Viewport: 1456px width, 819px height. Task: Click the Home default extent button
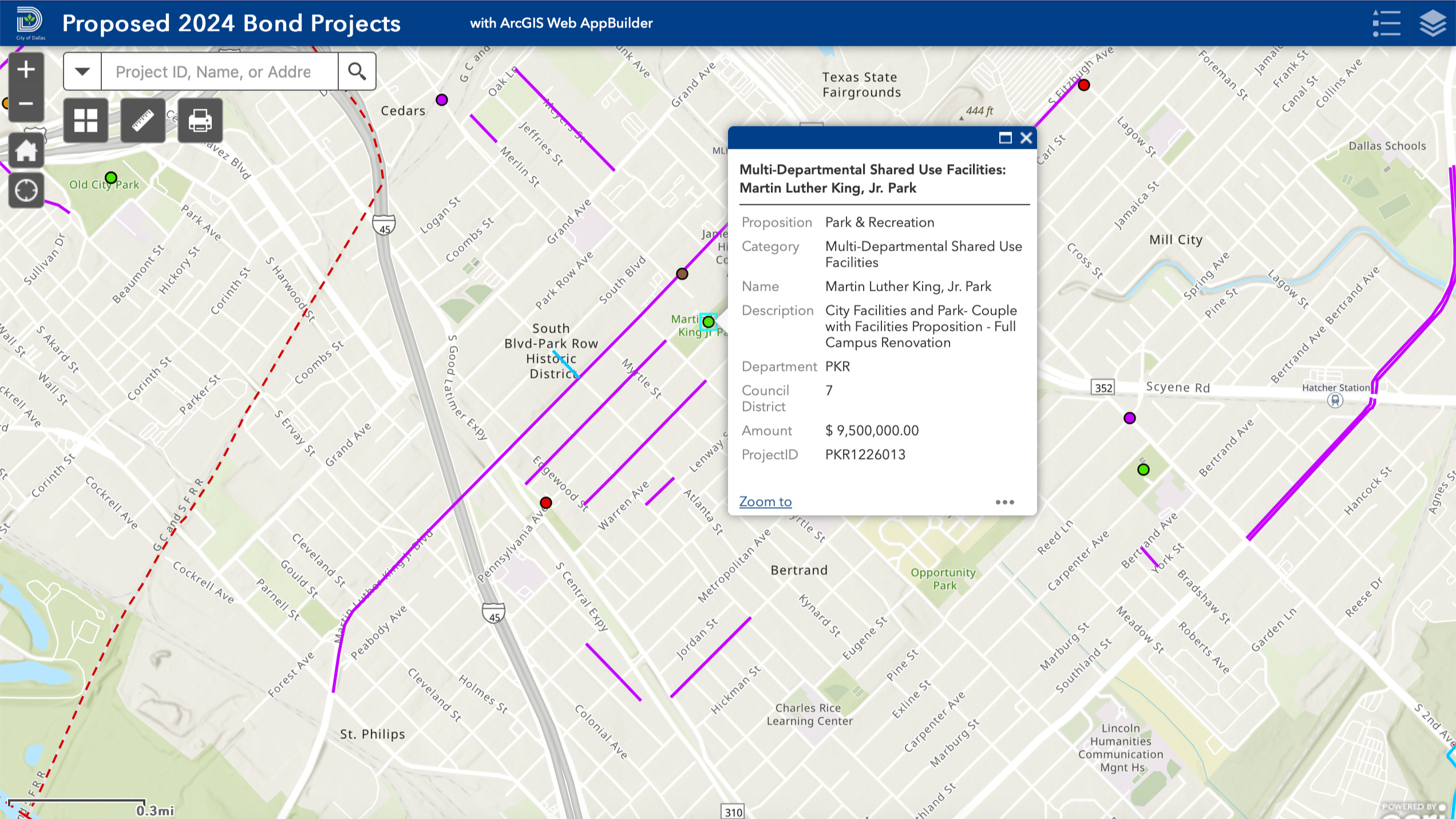pos(26,152)
